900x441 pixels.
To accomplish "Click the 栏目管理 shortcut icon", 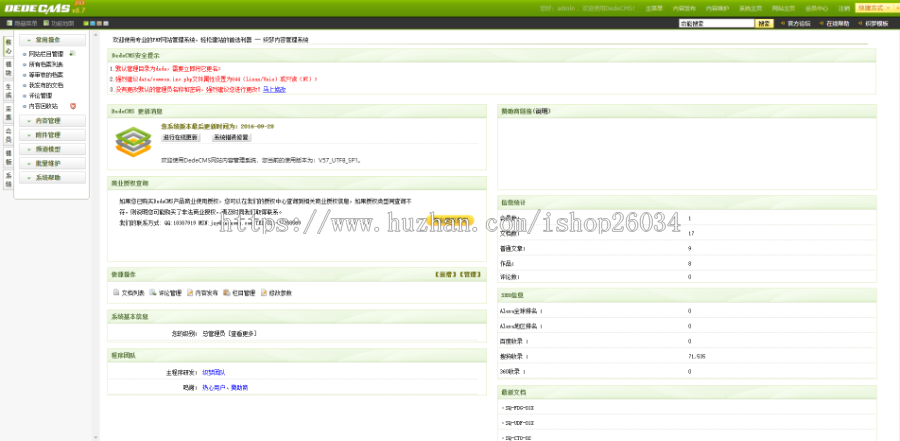I will point(227,292).
